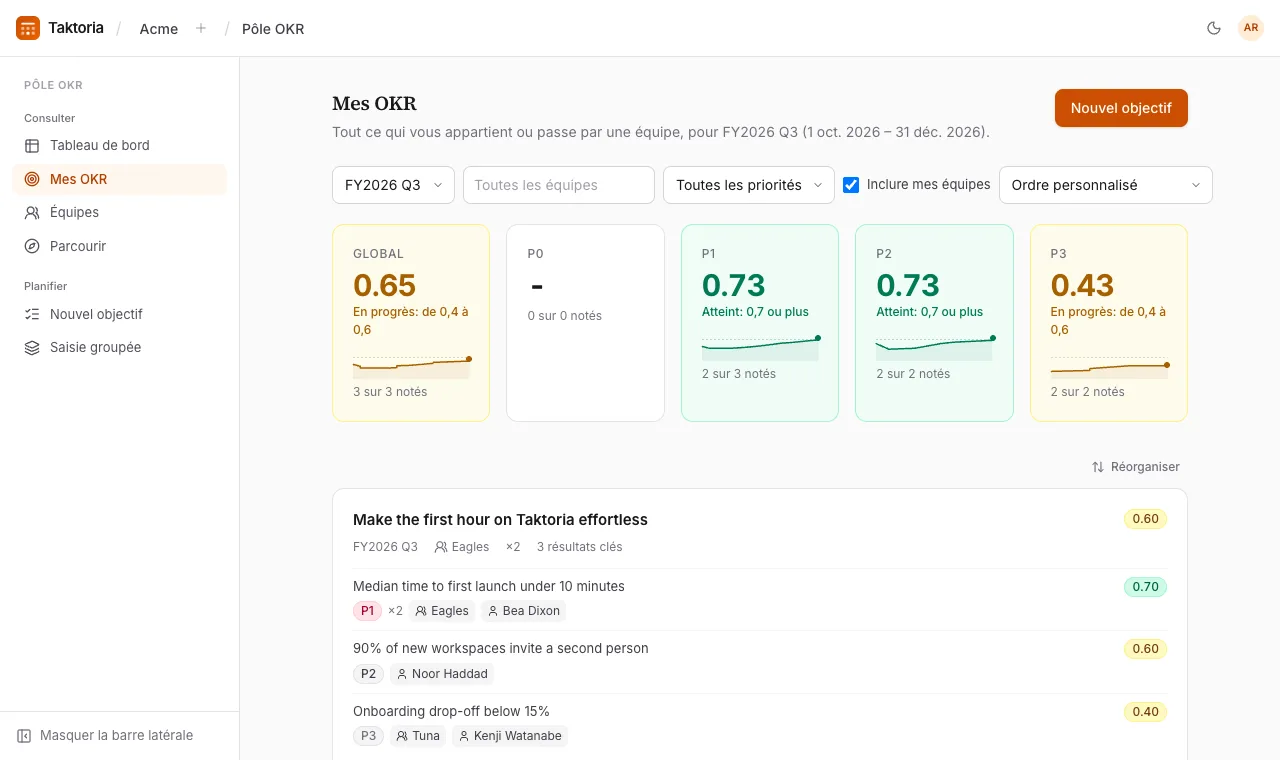This screenshot has height=760, width=1280.
Task: Go to Tableau de bord
Action: [x=119, y=145]
